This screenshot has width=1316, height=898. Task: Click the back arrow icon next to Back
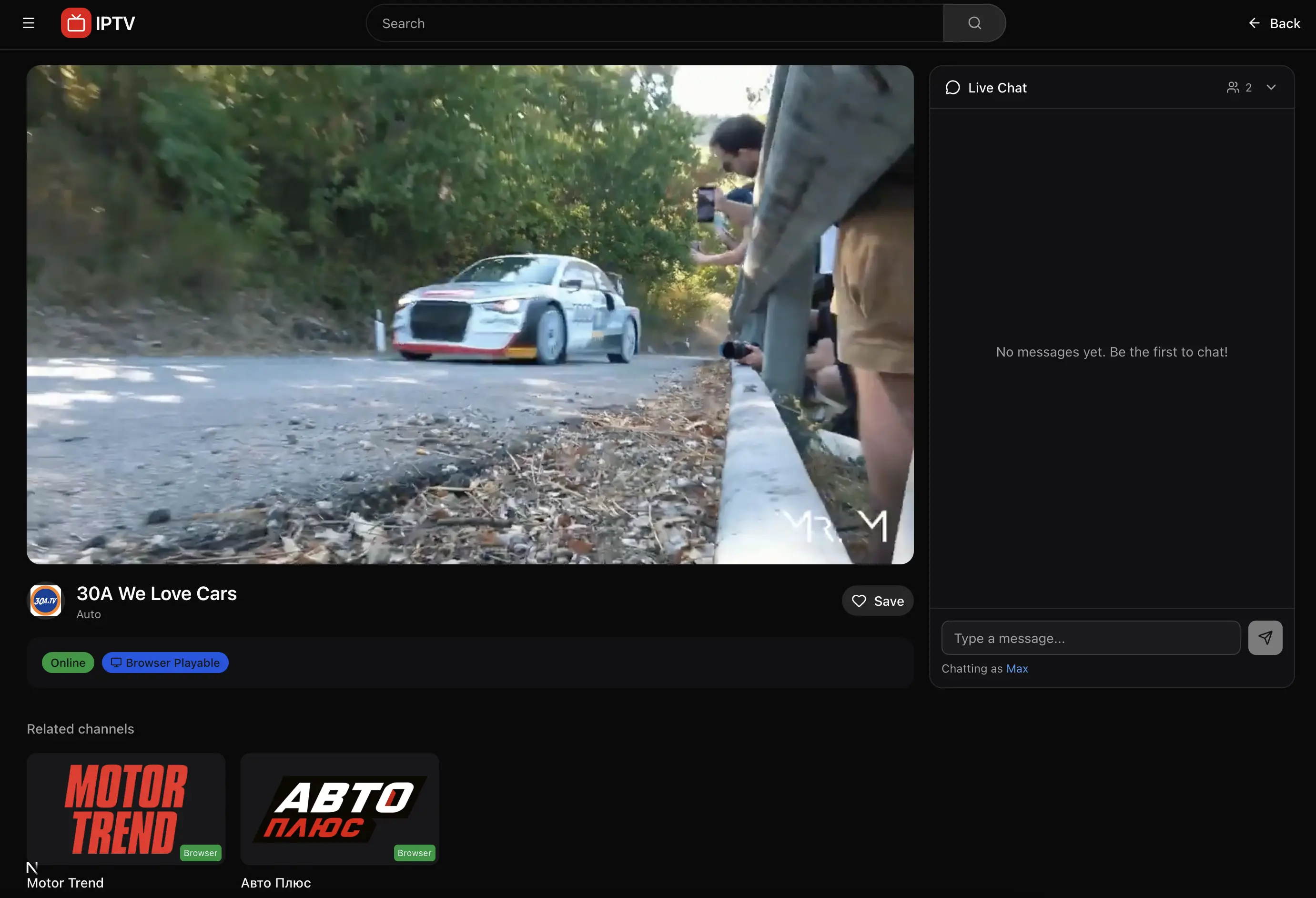pyautogui.click(x=1253, y=23)
